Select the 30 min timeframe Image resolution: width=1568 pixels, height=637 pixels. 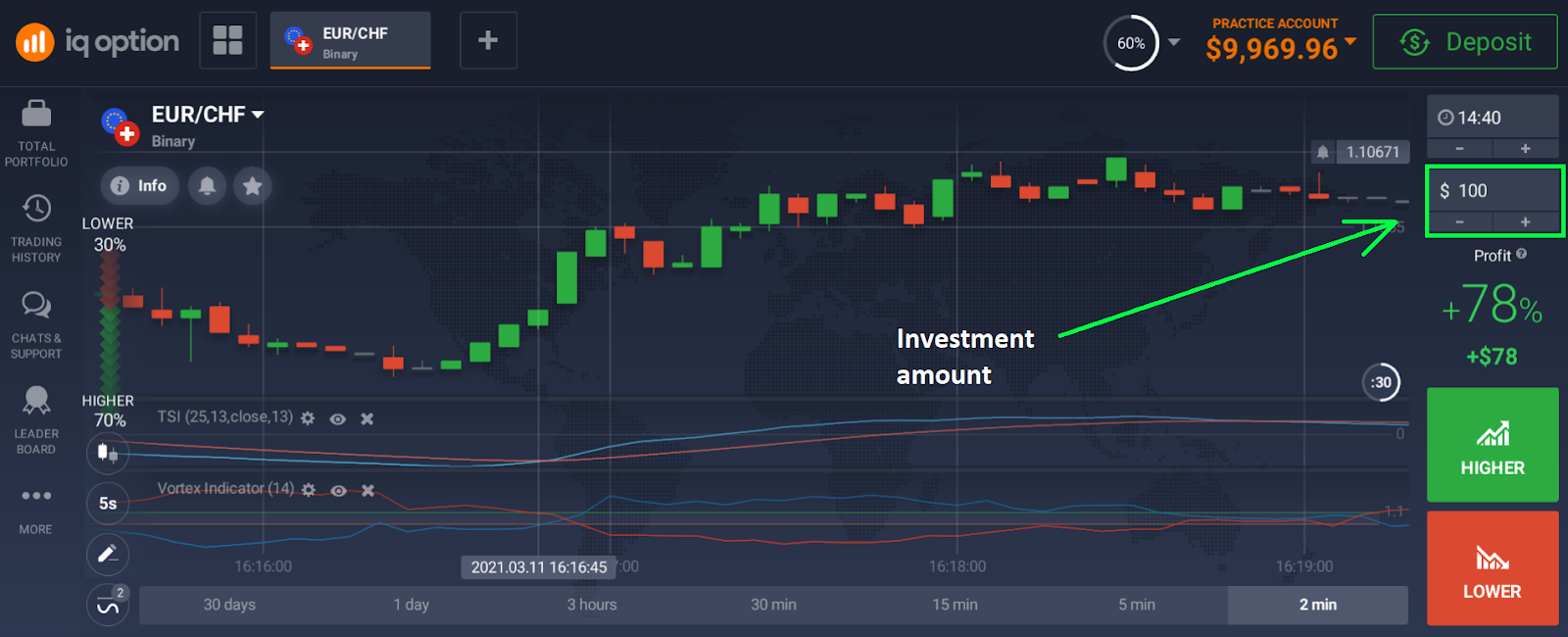pyautogui.click(x=773, y=605)
